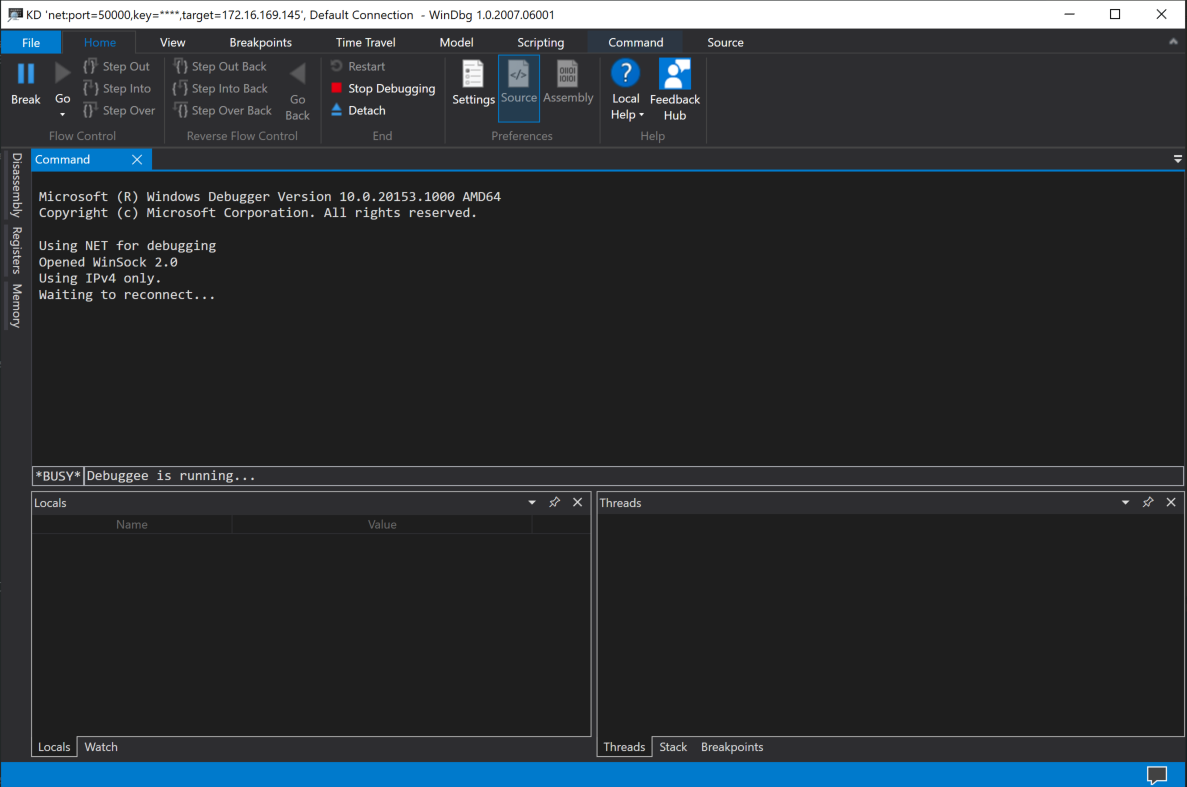Pin the Threads panel
Screen dimensions: 1187x787
click(x=1147, y=502)
